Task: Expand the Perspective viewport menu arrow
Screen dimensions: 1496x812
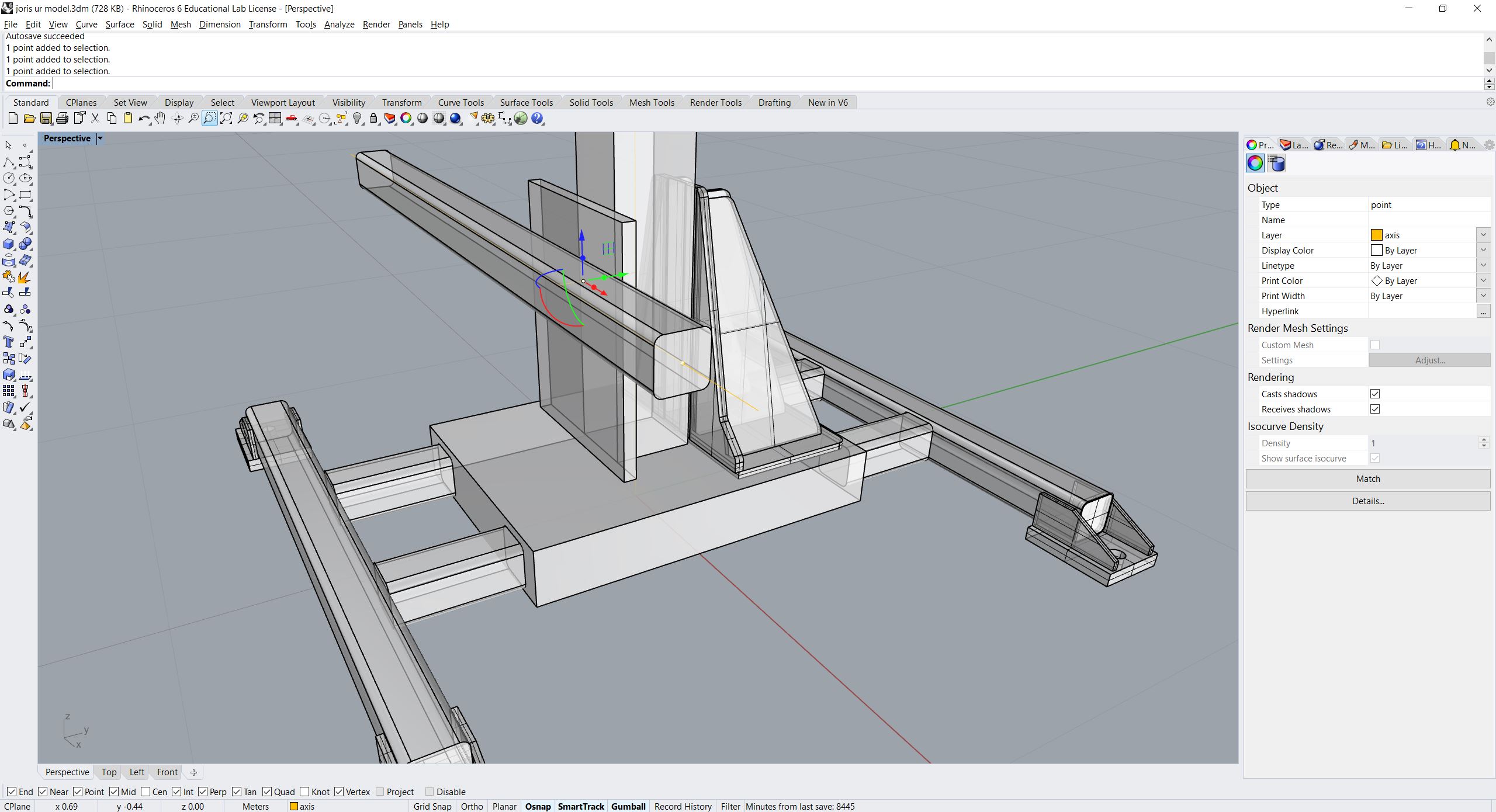Action: tap(100, 138)
